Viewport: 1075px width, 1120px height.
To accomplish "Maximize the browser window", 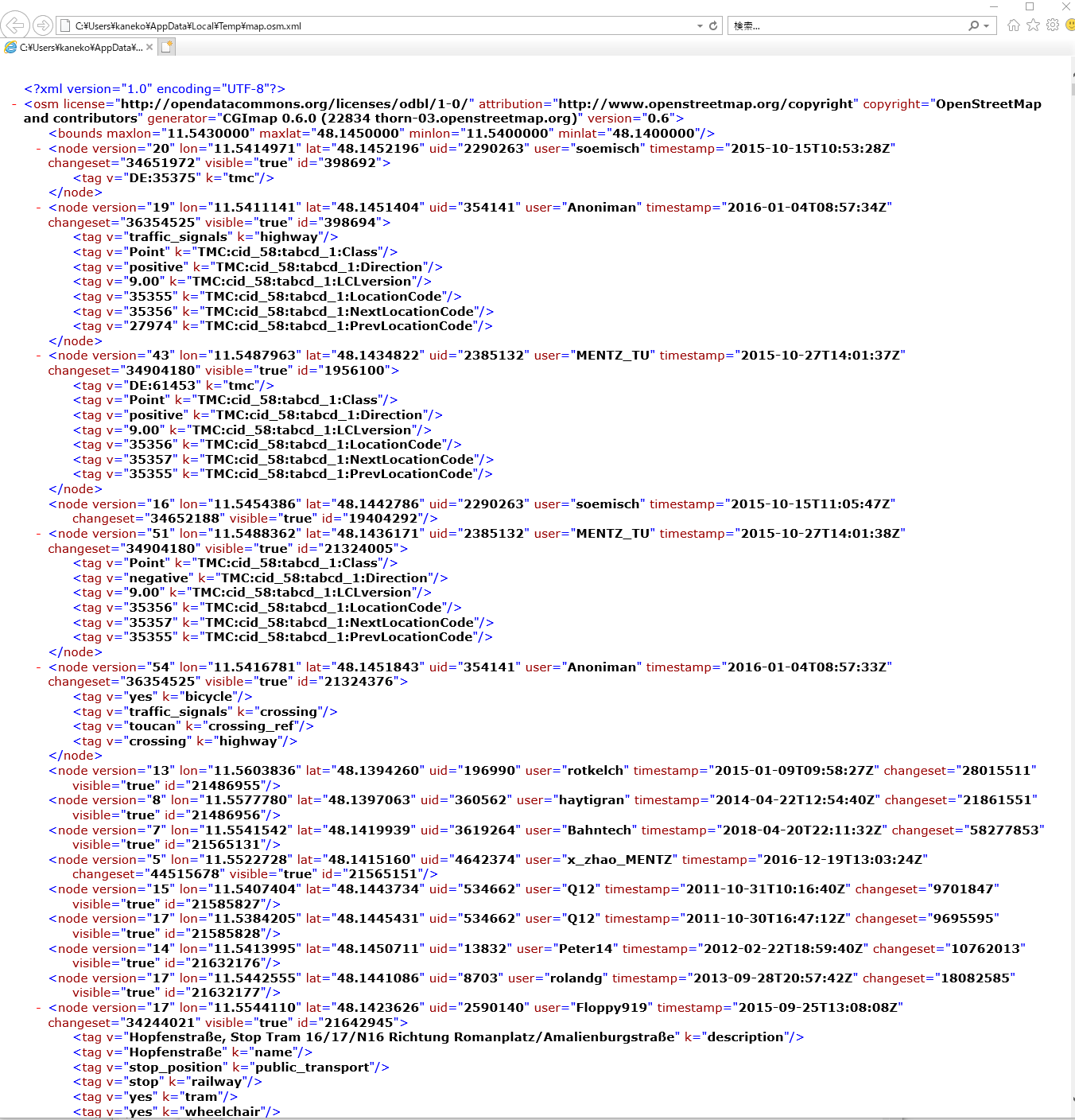I will point(1030,6).
